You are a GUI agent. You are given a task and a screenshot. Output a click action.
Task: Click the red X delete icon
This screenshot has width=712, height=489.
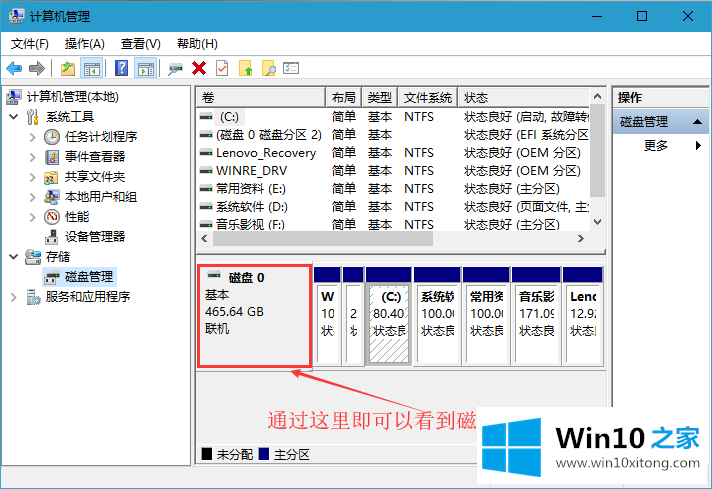(199, 69)
